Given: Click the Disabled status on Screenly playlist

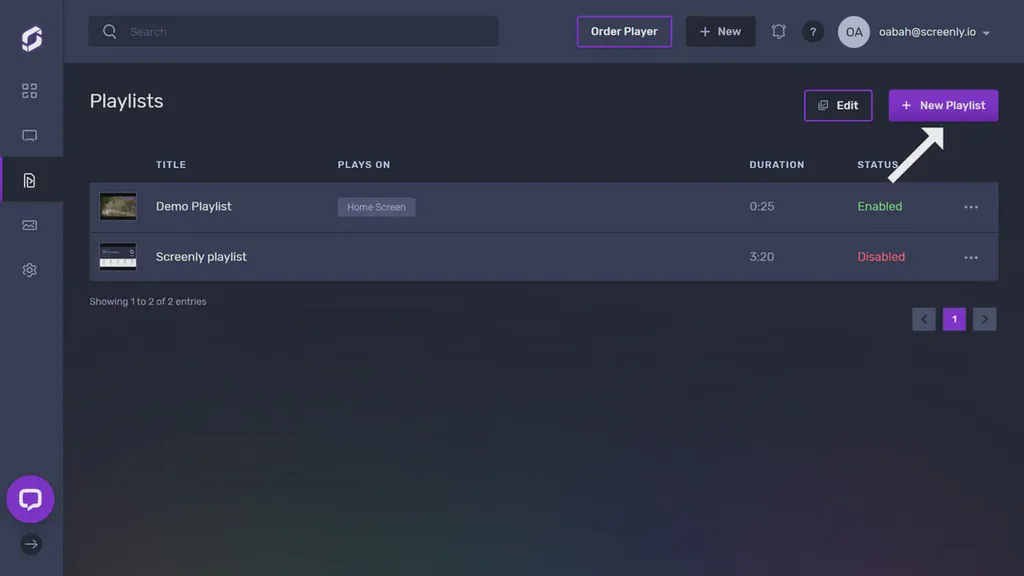Looking at the screenshot, I should pyautogui.click(x=881, y=257).
